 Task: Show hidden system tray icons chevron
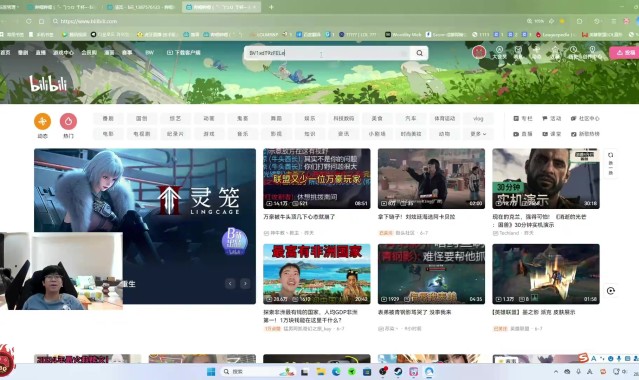tap(556, 371)
